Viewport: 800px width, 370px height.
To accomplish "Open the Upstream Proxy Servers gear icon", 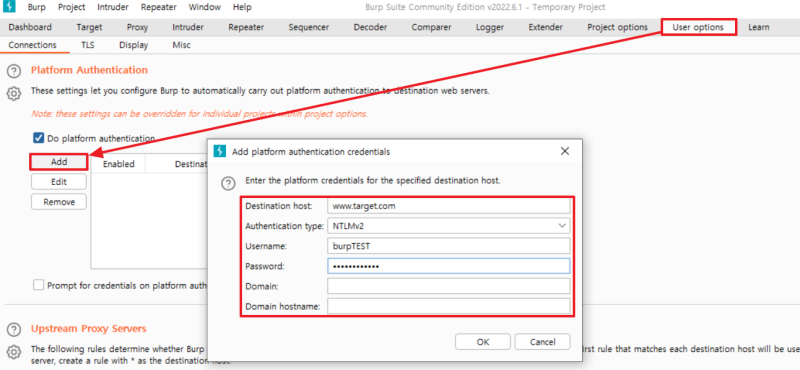I will click(x=14, y=352).
